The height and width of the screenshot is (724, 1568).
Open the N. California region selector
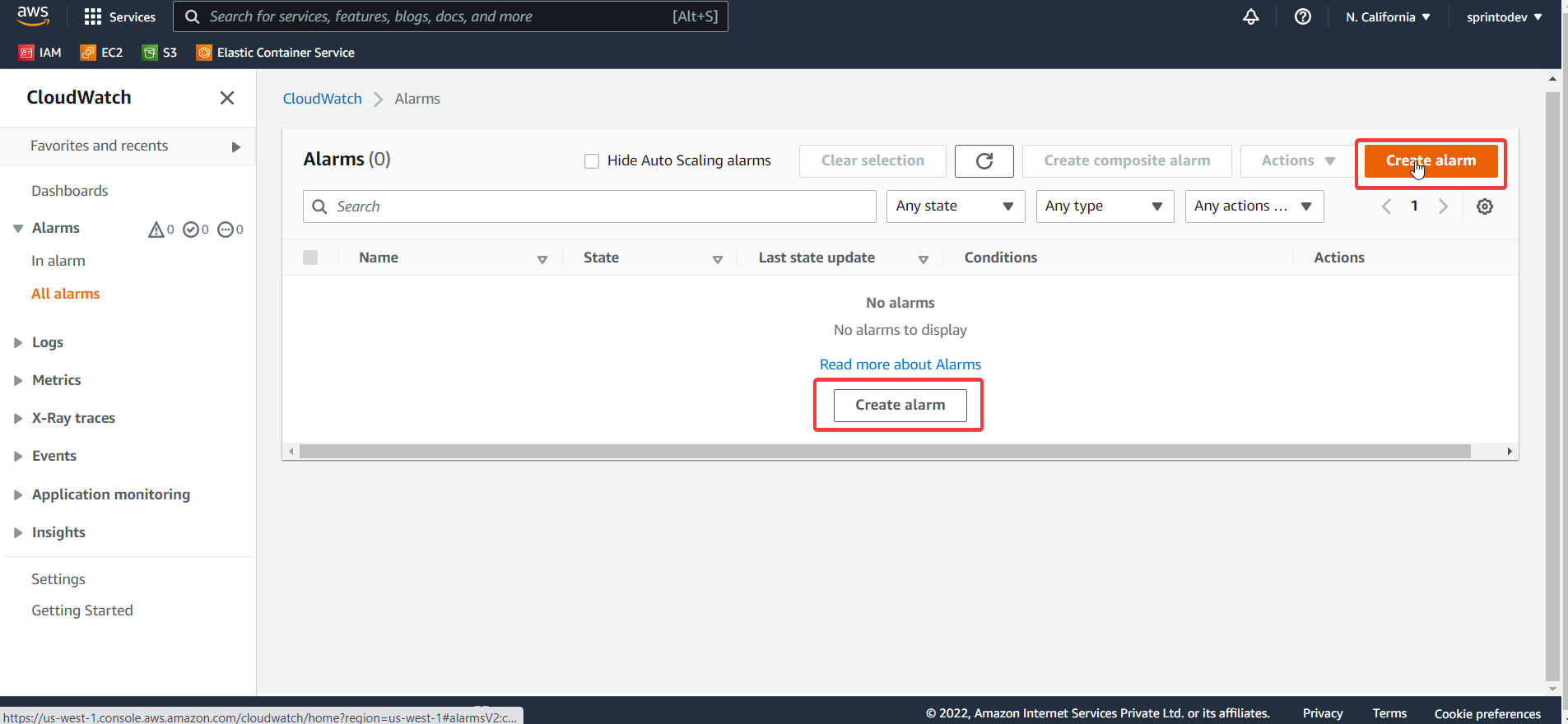pyautogui.click(x=1388, y=16)
